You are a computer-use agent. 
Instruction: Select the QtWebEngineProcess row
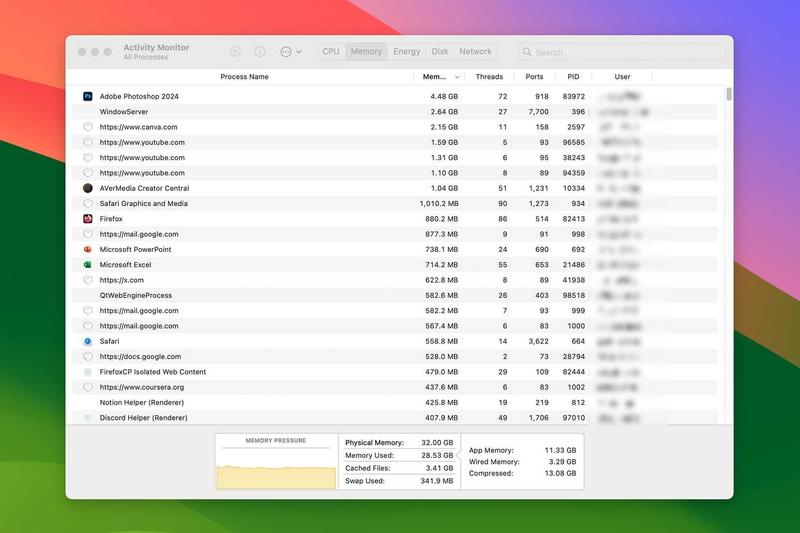[x=394, y=295]
